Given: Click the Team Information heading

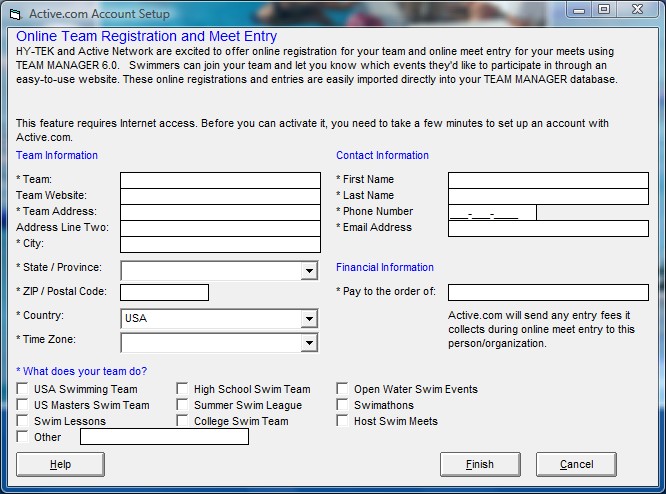Looking at the screenshot, I should click(57, 155).
